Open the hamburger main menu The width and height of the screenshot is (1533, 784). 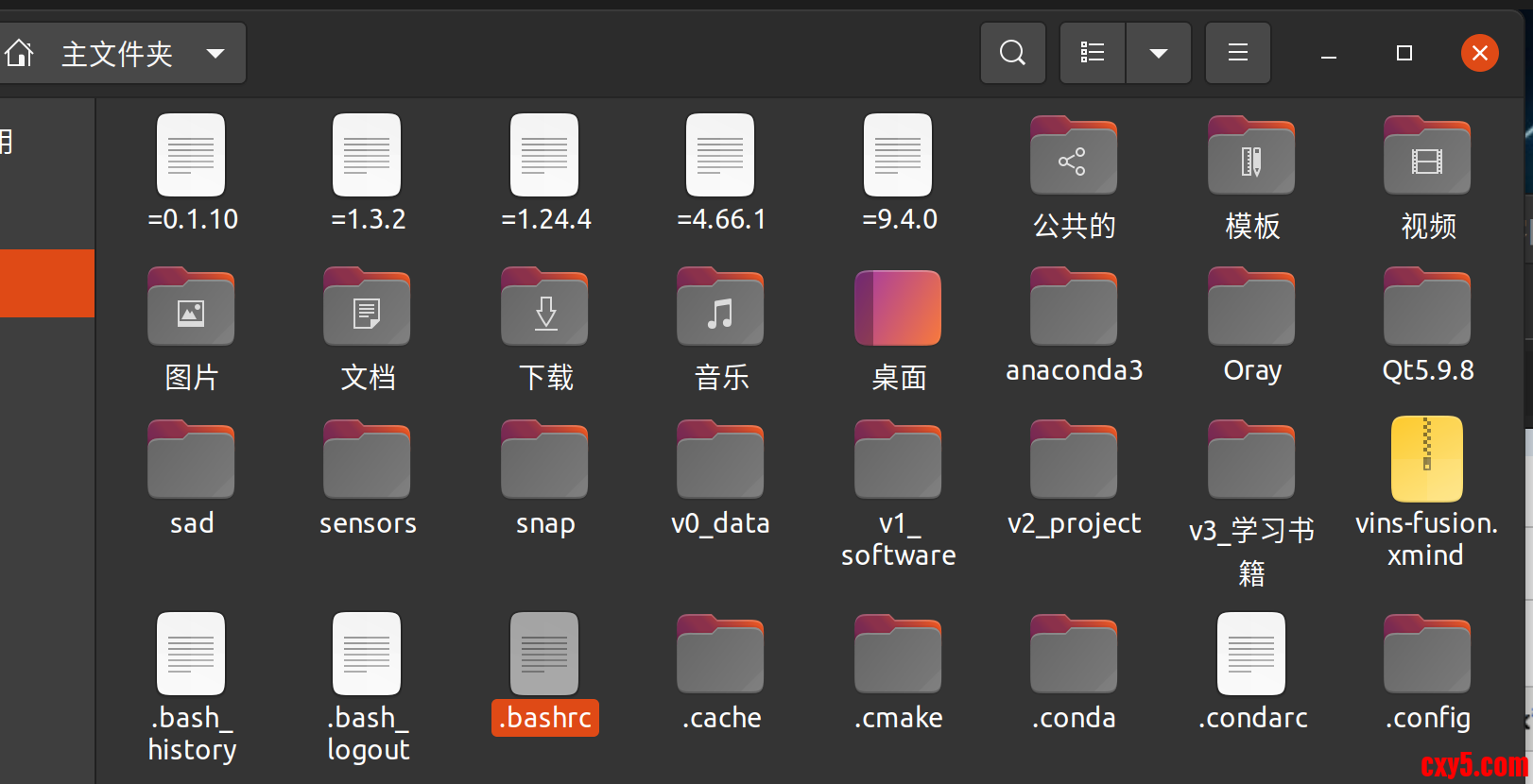[1237, 53]
